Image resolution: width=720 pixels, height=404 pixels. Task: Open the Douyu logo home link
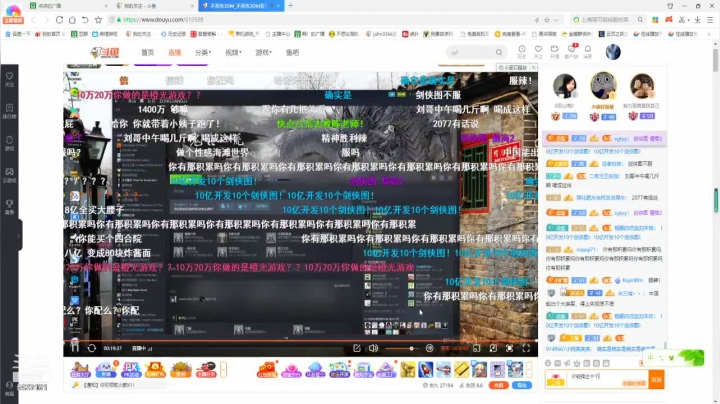105,52
